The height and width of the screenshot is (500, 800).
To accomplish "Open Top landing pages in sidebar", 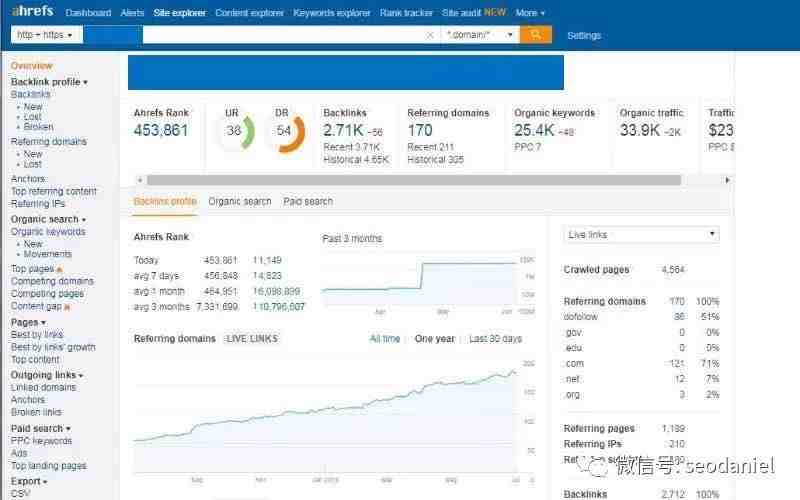I will pos(48,466).
